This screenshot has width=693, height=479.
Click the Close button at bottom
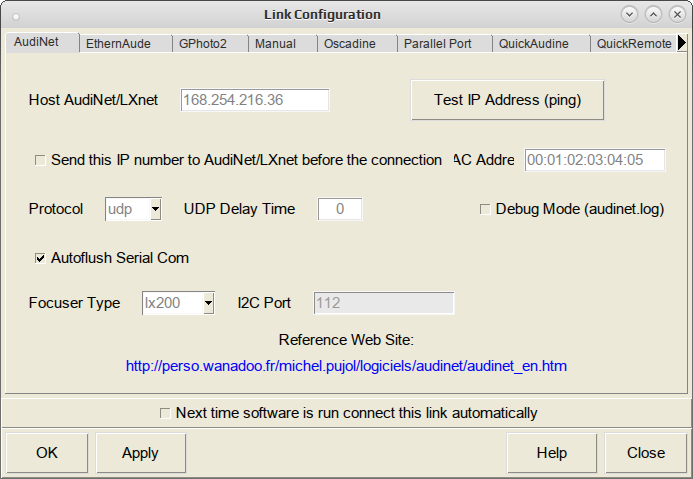point(646,453)
